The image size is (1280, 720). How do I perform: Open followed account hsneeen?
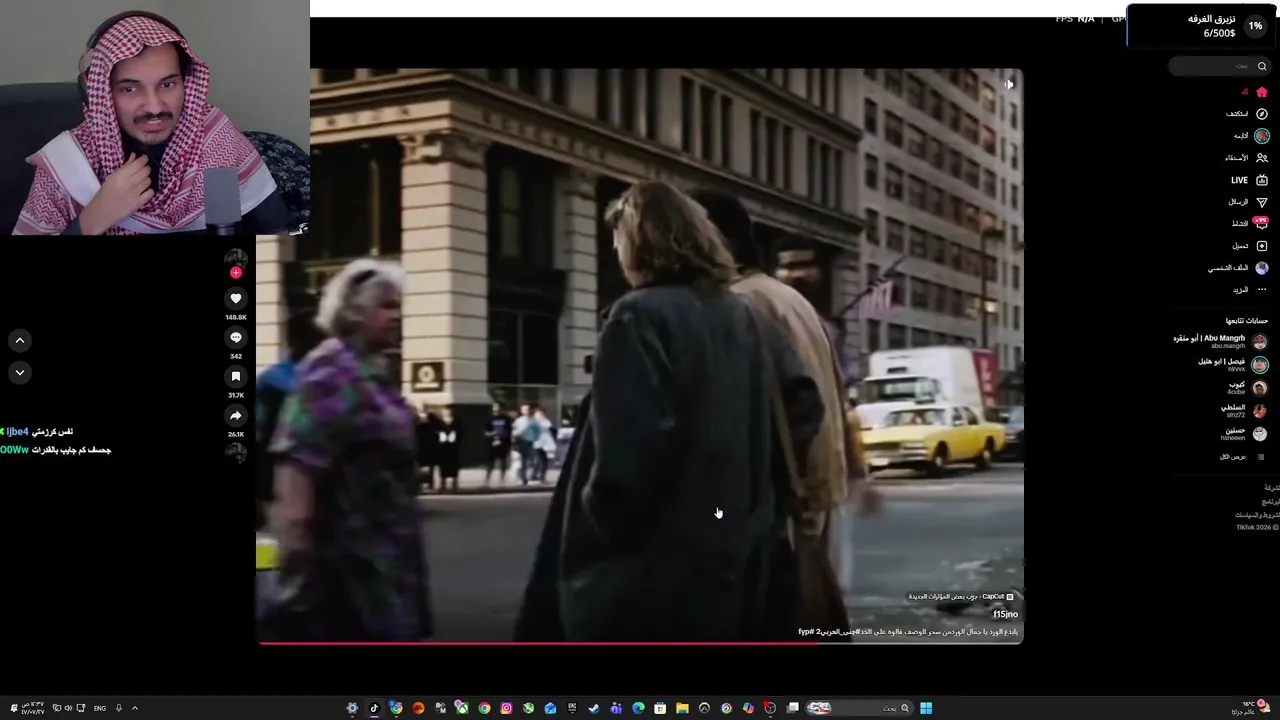(1244, 433)
